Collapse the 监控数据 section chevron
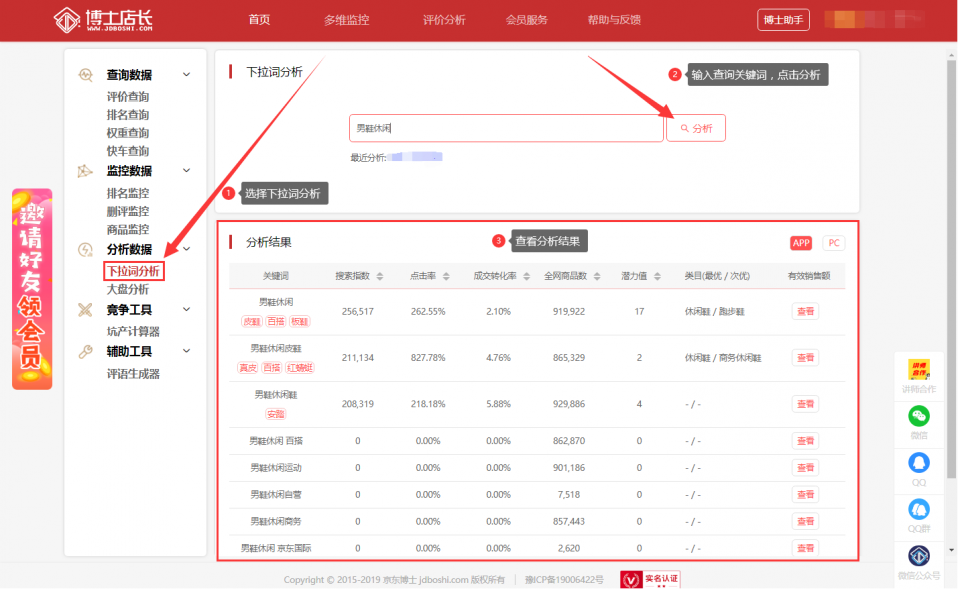This screenshot has width=960, height=589. (x=186, y=171)
